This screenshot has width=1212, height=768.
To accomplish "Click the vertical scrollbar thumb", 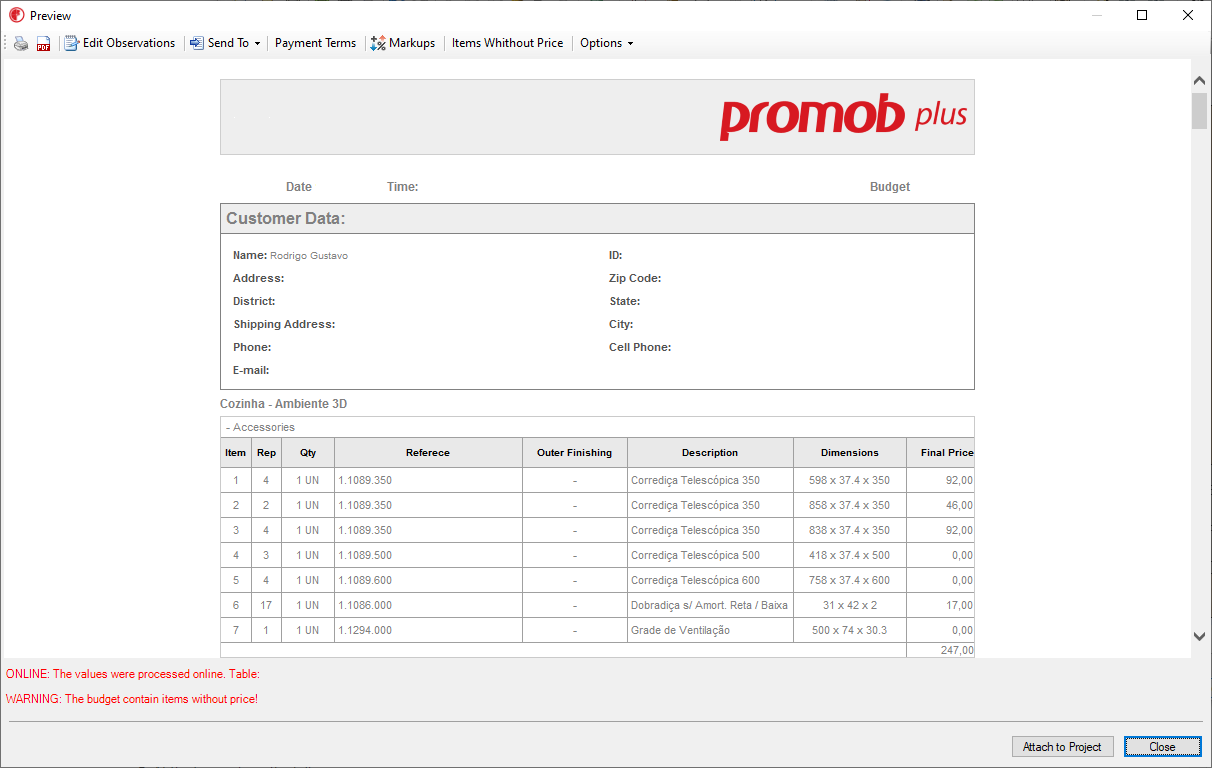I will tap(1200, 111).
